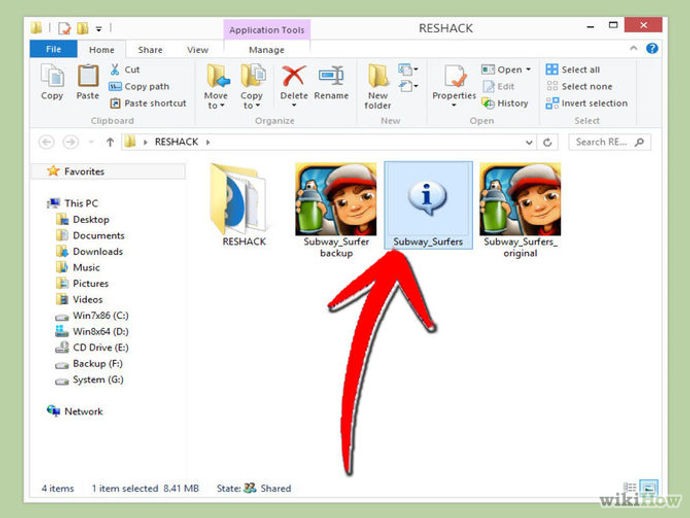Go up one folder level

110,142
